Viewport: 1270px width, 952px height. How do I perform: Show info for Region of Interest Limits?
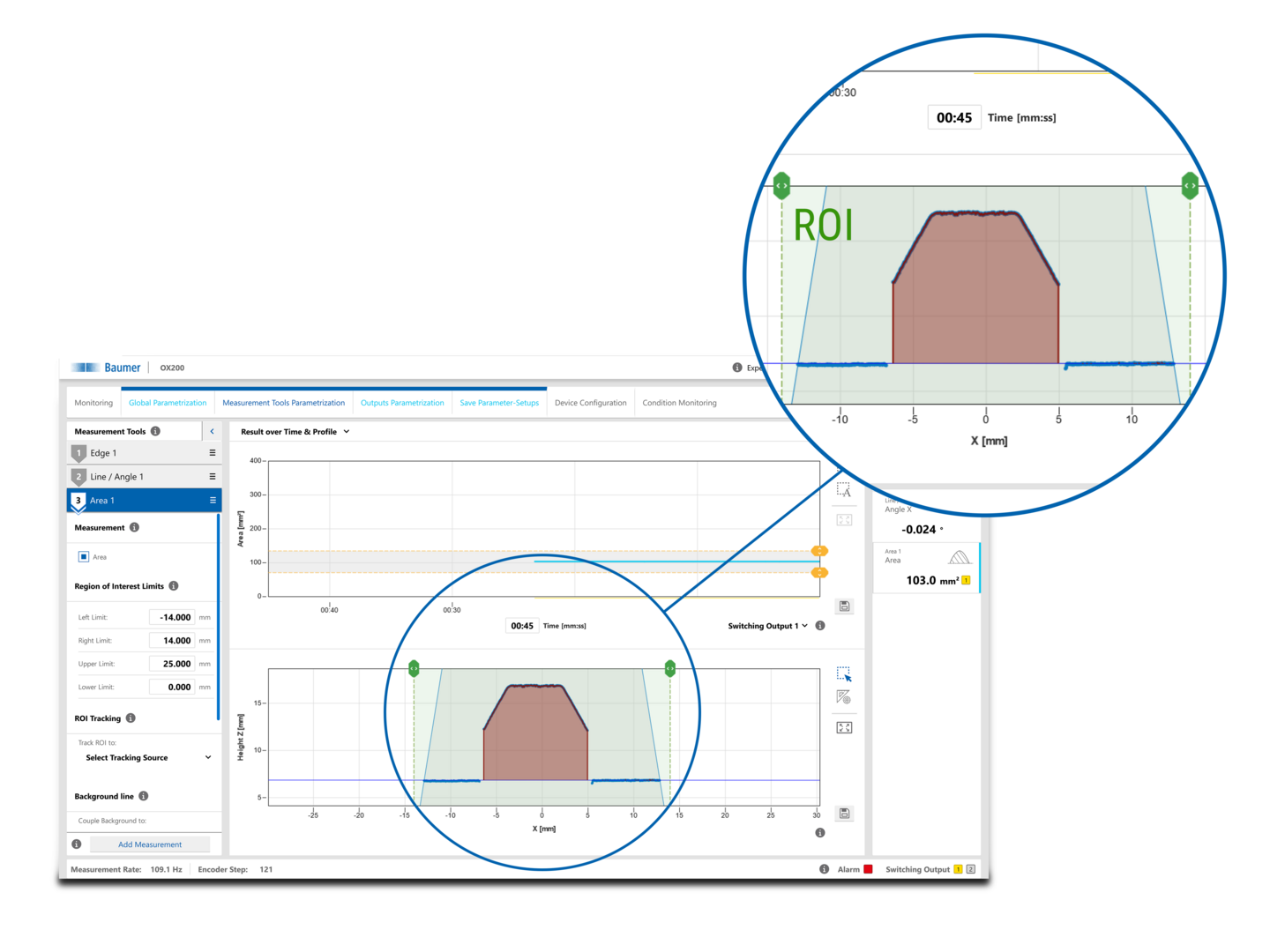pos(174,586)
